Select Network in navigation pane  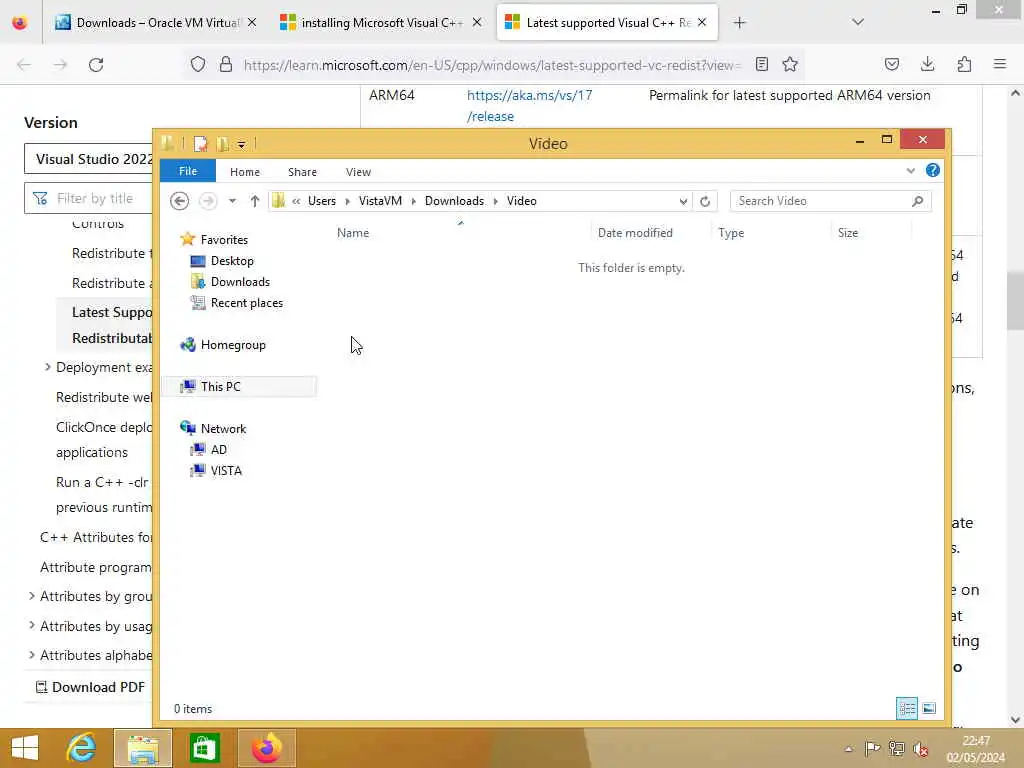point(223,428)
